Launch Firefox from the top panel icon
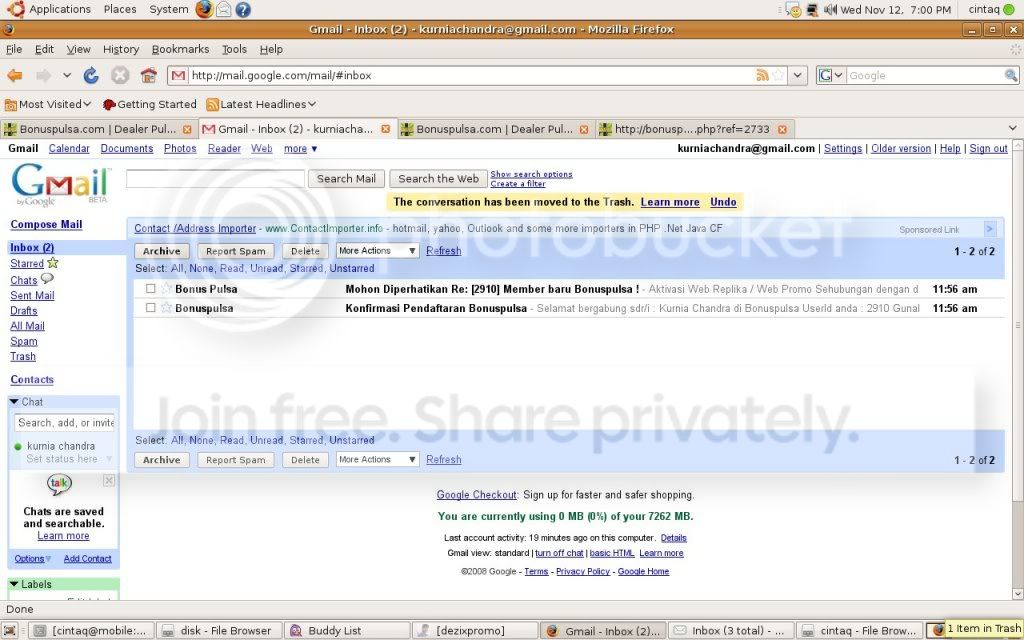Viewport: 1024px width, 640px height. pos(204,9)
